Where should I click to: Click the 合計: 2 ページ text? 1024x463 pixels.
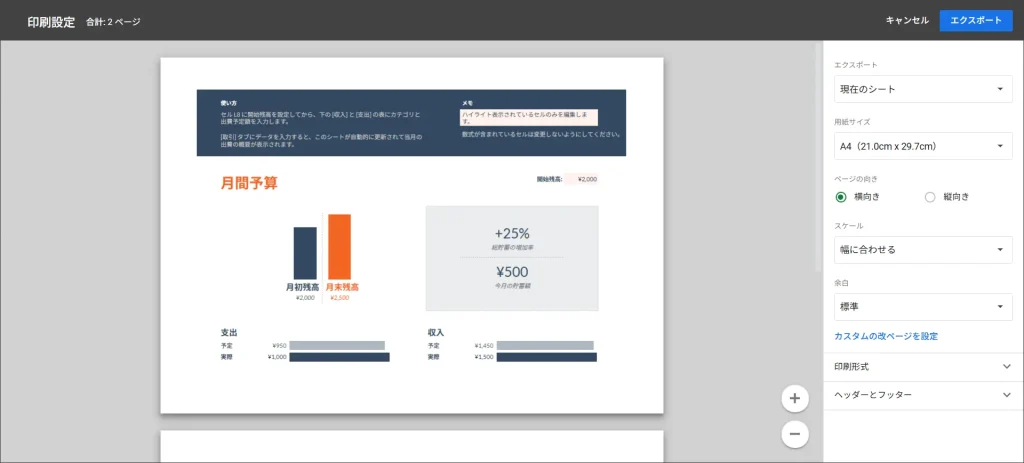tap(113, 22)
